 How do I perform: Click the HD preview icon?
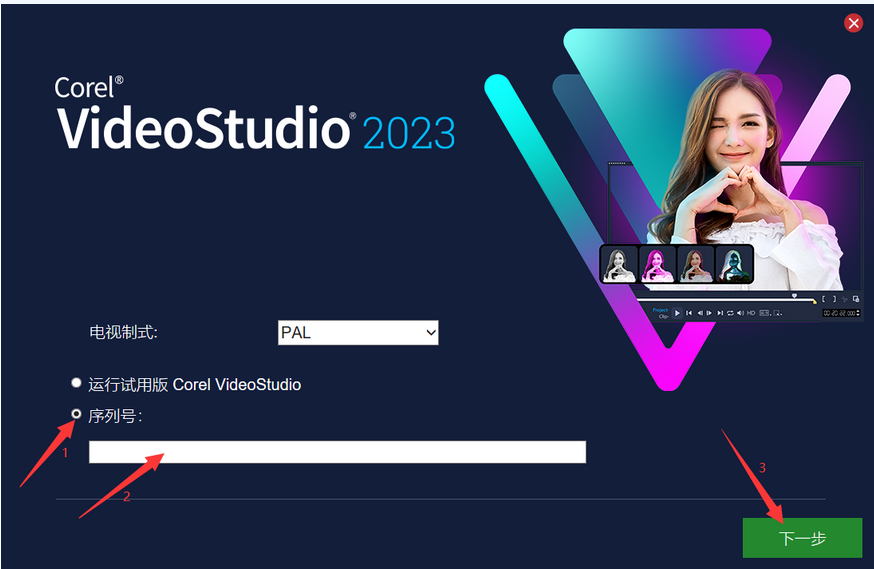pos(751,313)
